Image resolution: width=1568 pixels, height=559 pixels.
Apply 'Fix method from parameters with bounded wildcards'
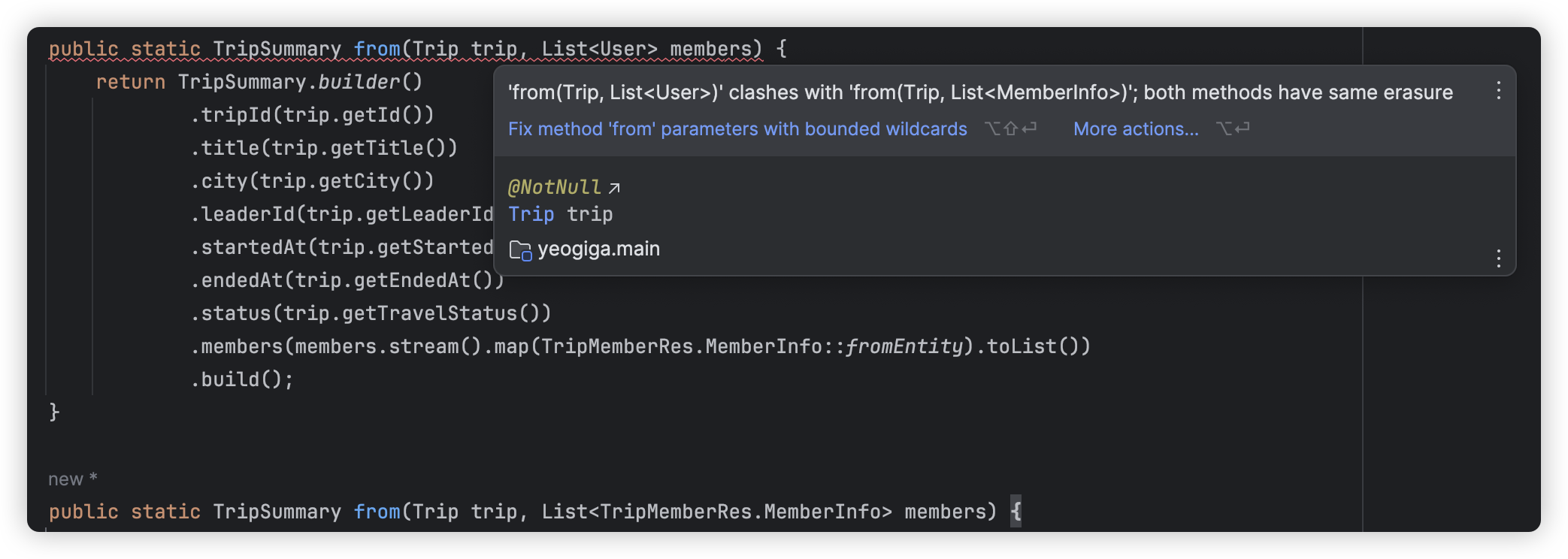click(x=737, y=129)
